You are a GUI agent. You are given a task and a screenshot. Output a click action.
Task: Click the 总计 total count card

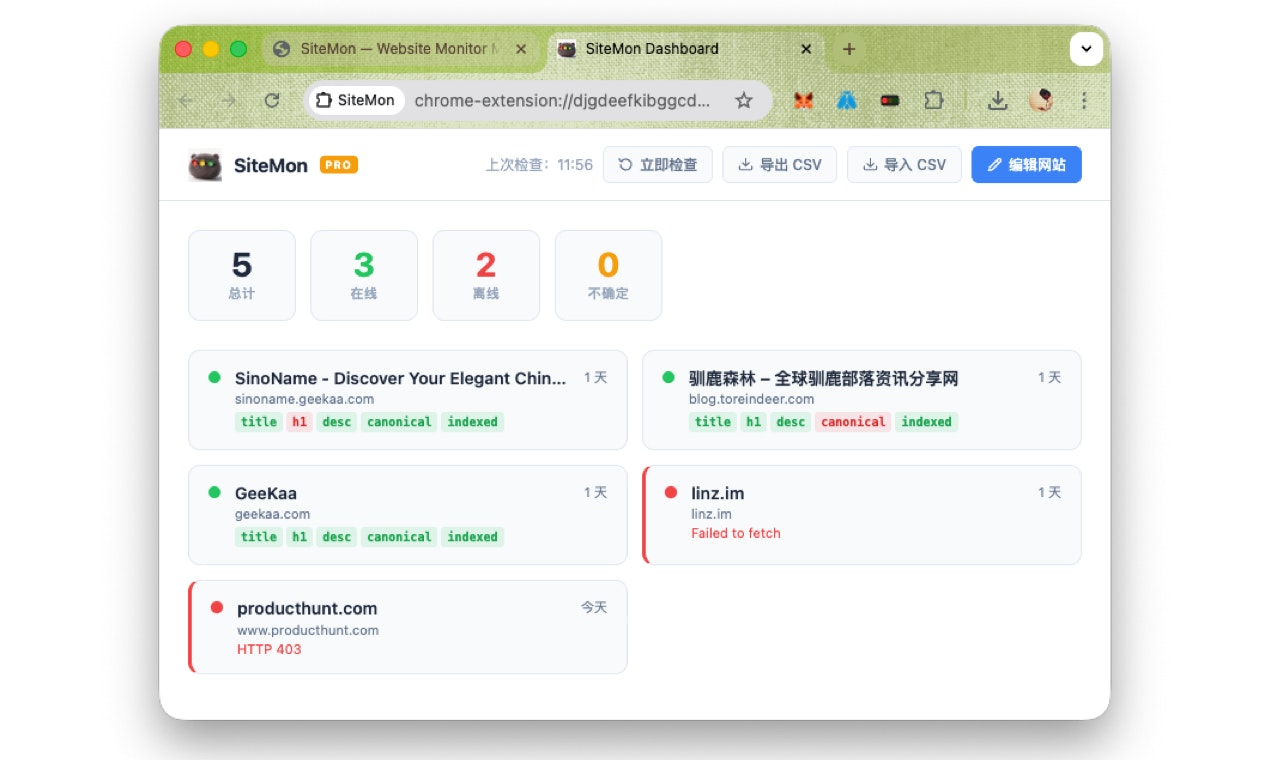coord(242,276)
